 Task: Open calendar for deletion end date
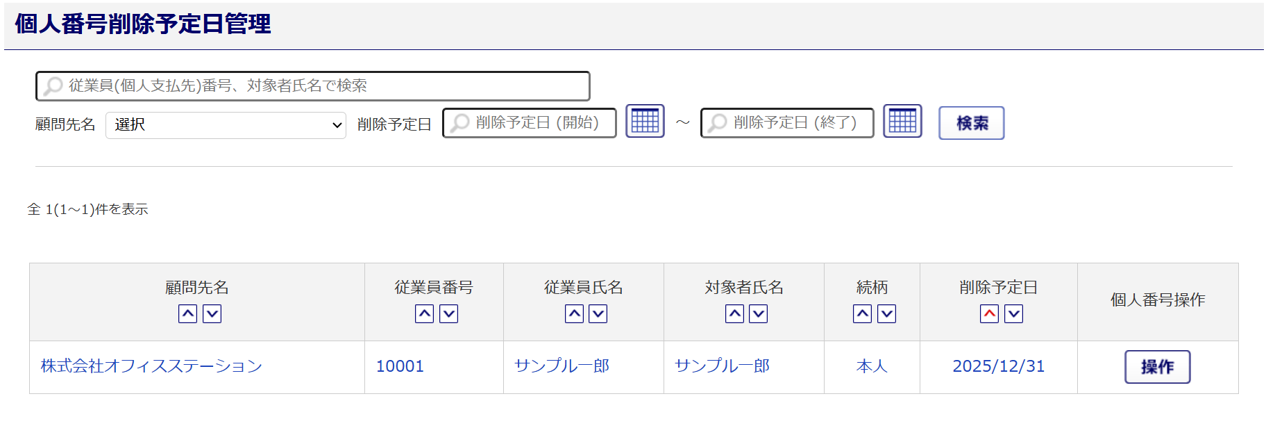coord(902,121)
